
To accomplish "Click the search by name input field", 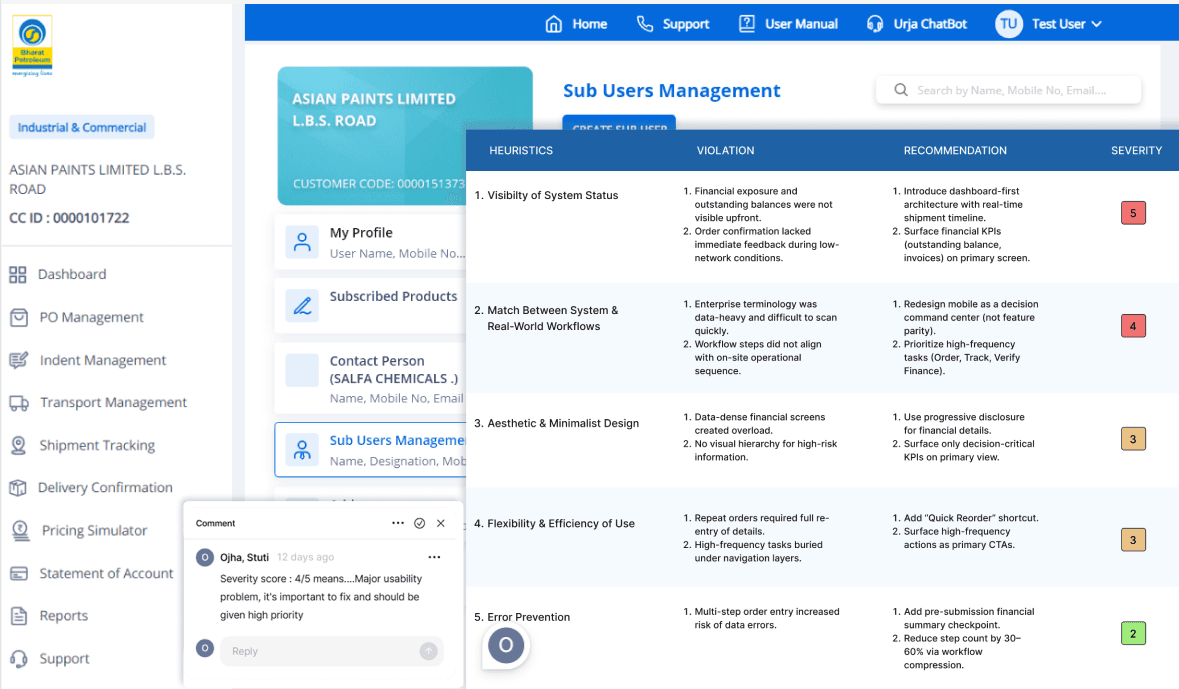I will (x=1009, y=90).
